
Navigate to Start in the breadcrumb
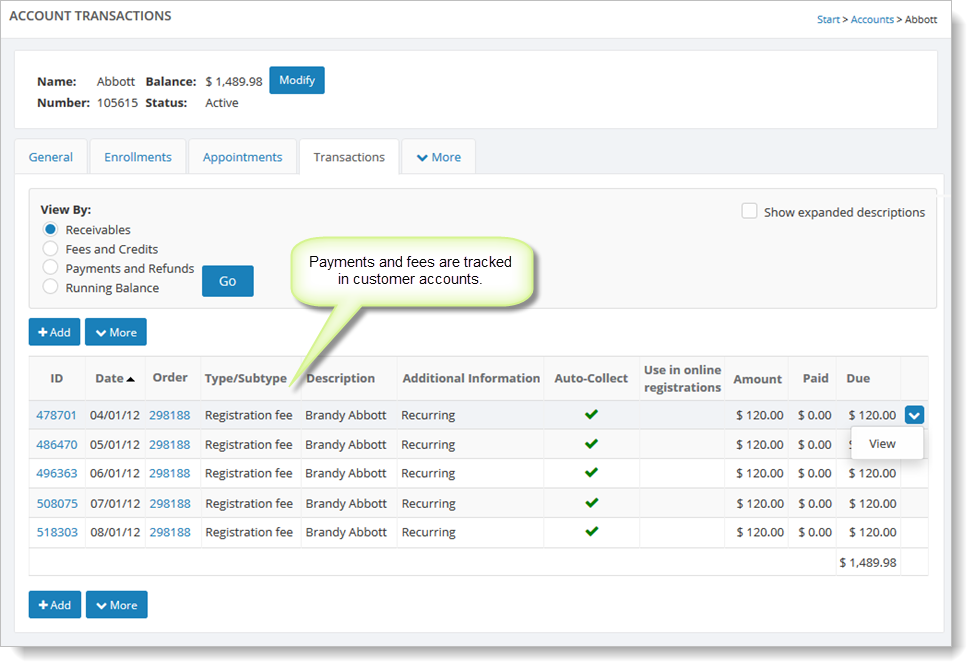[828, 19]
